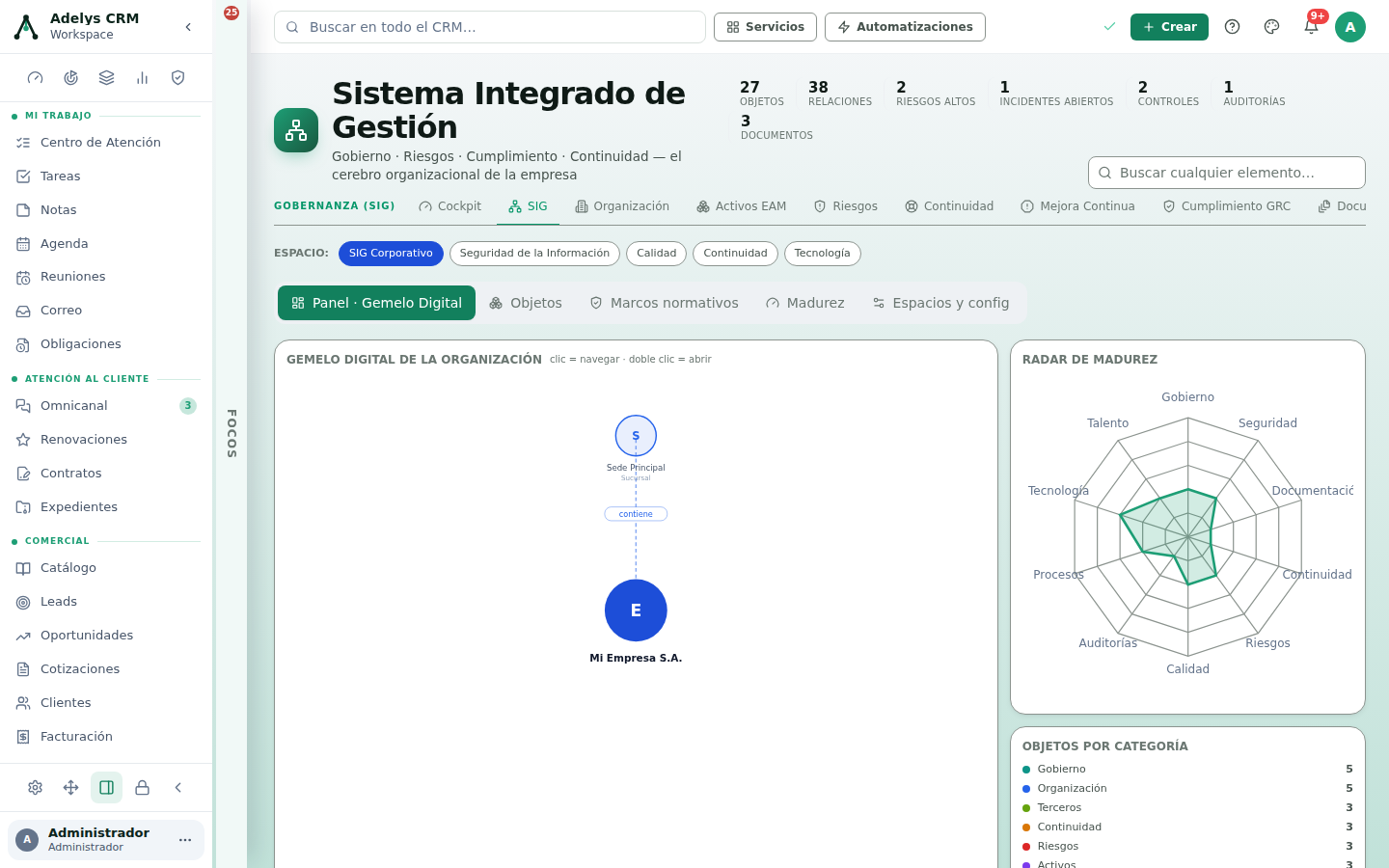Click the 25 notifications badge on Focos strip
Screen dimensions: 1389x868
[x=231, y=13]
